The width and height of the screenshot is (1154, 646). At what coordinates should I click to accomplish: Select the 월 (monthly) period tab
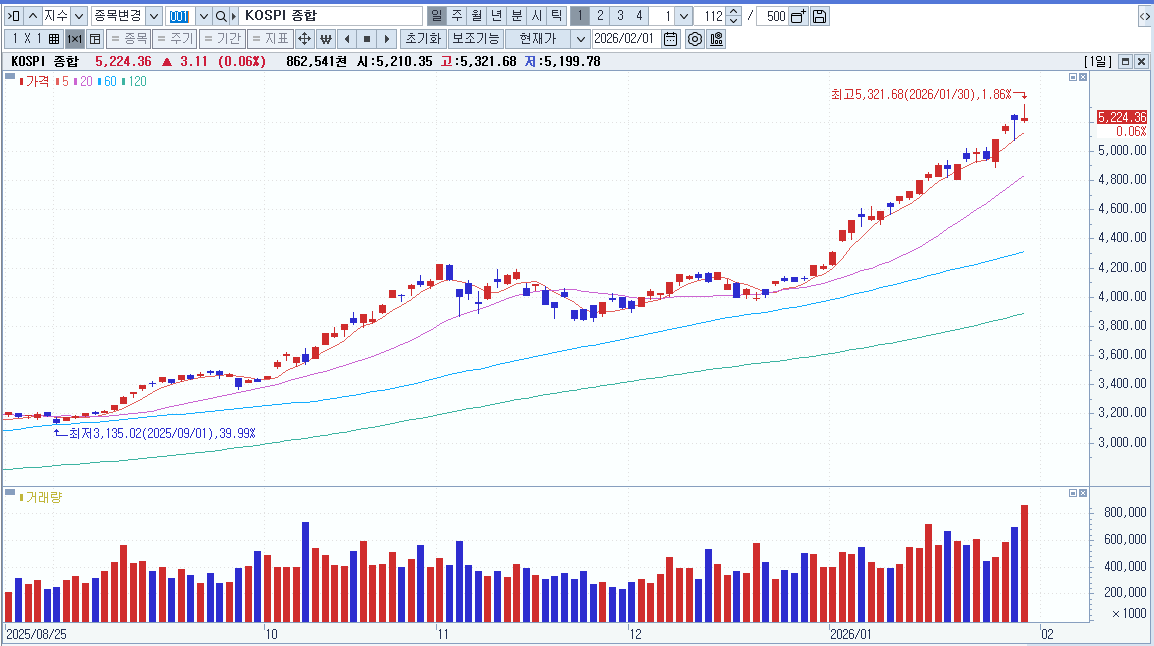click(x=477, y=15)
